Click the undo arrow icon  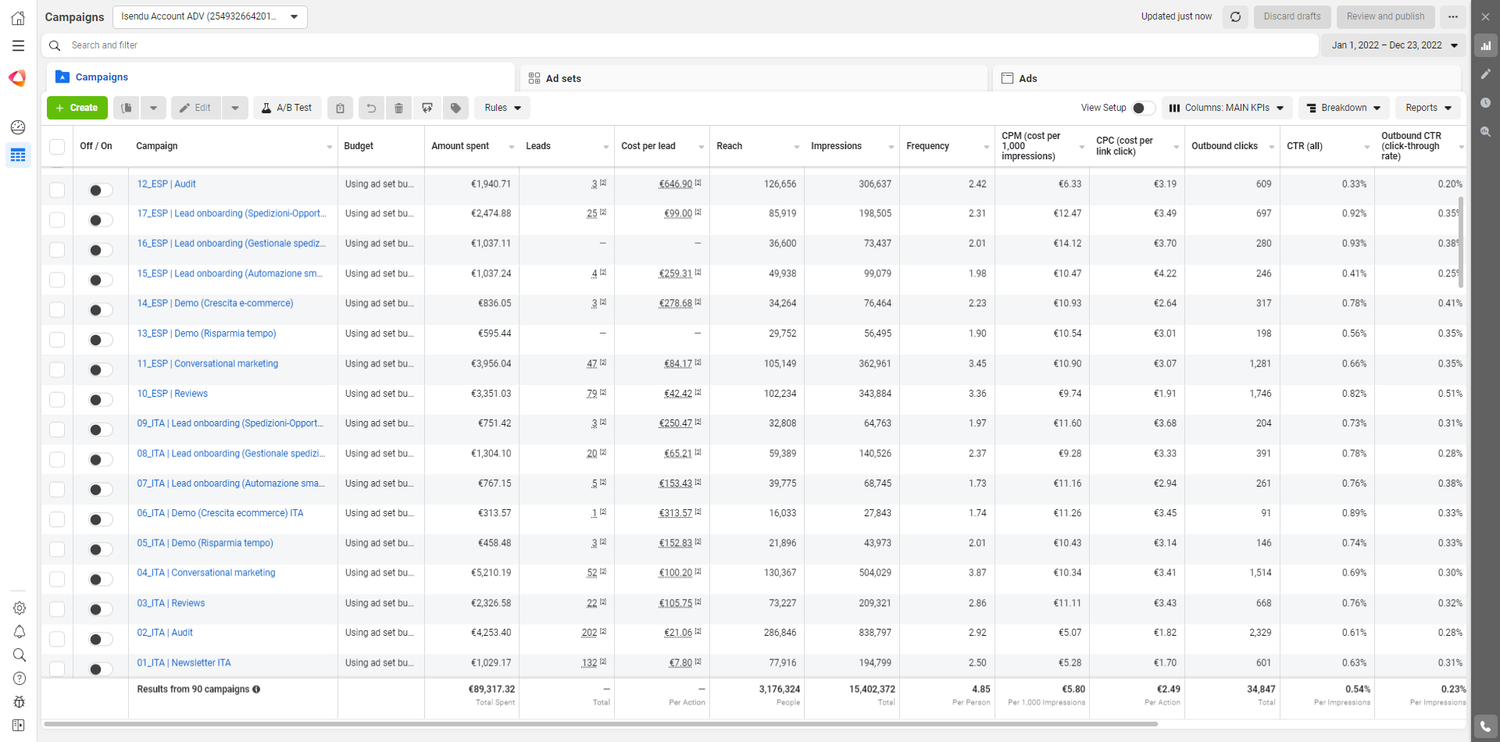371,108
